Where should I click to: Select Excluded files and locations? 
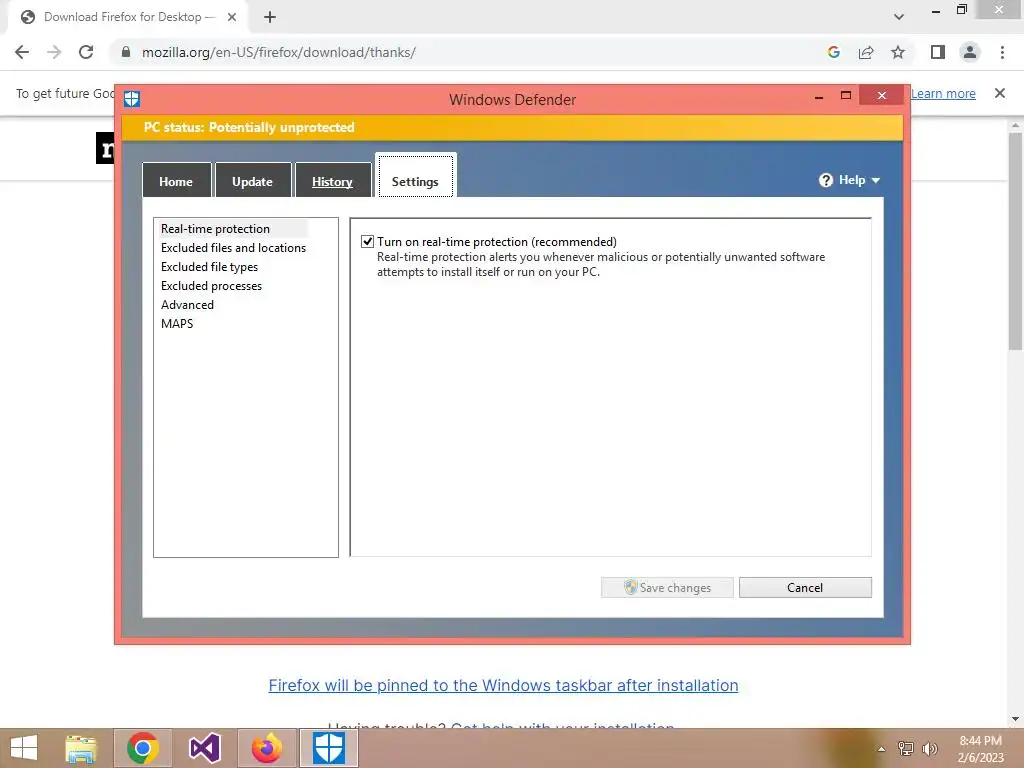click(x=233, y=248)
